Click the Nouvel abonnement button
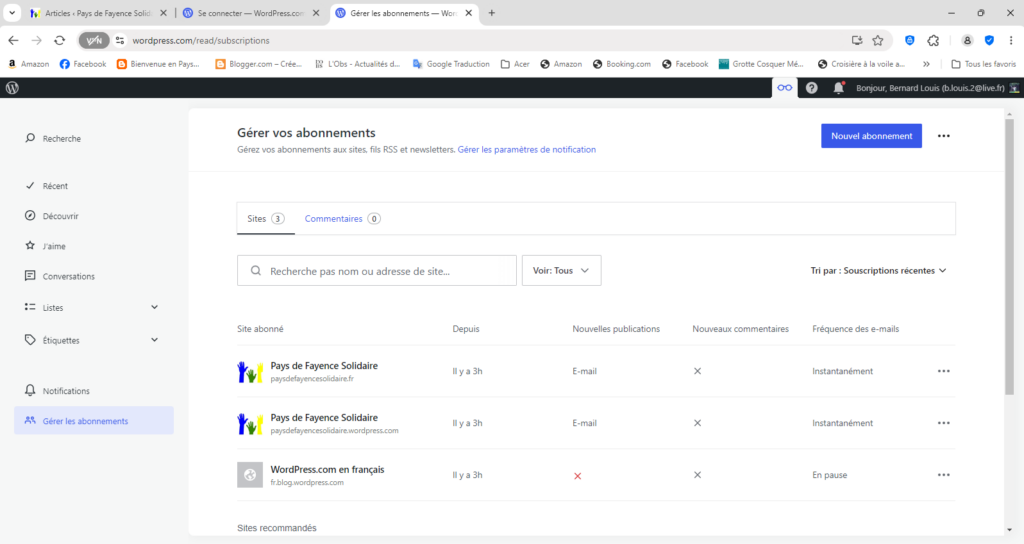1024x544 pixels. pyautogui.click(x=871, y=136)
